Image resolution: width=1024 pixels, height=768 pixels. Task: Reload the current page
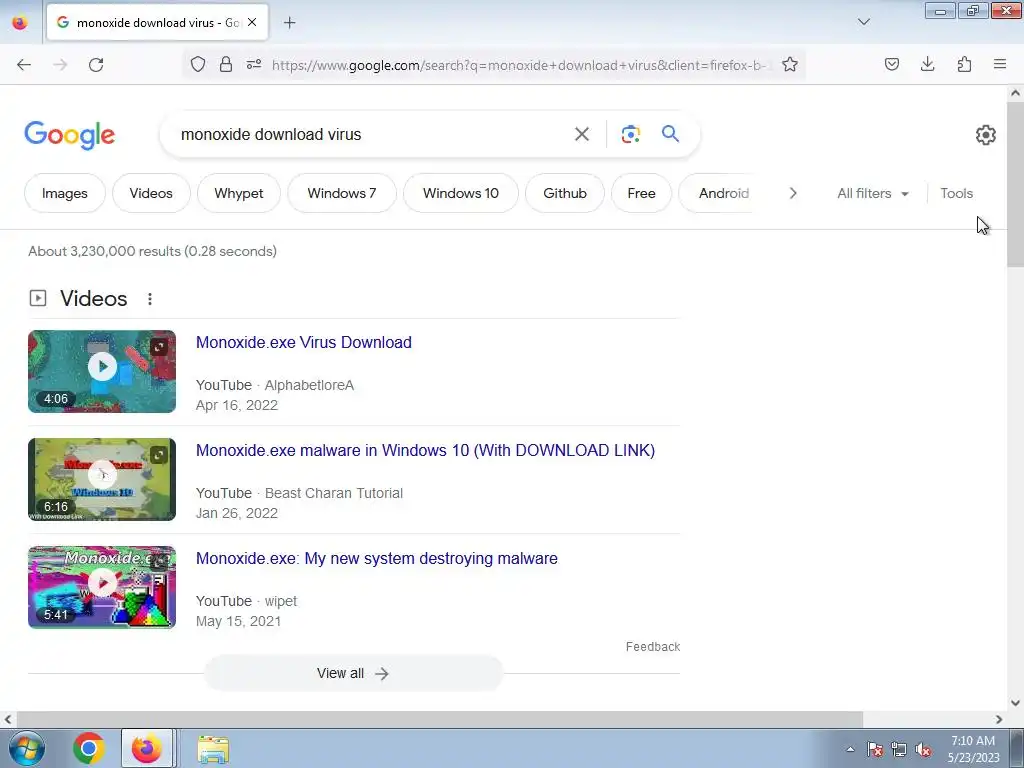coord(96,65)
